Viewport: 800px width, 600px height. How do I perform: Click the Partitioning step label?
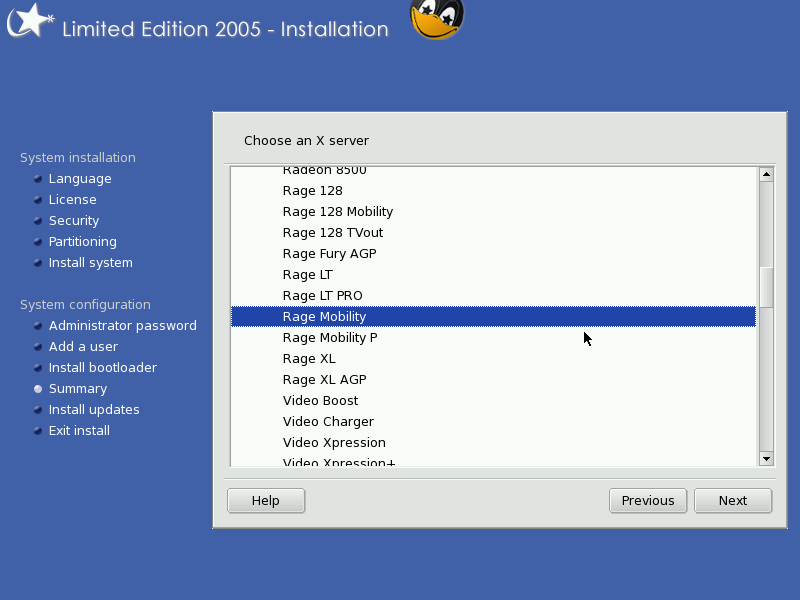coord(83,242)
